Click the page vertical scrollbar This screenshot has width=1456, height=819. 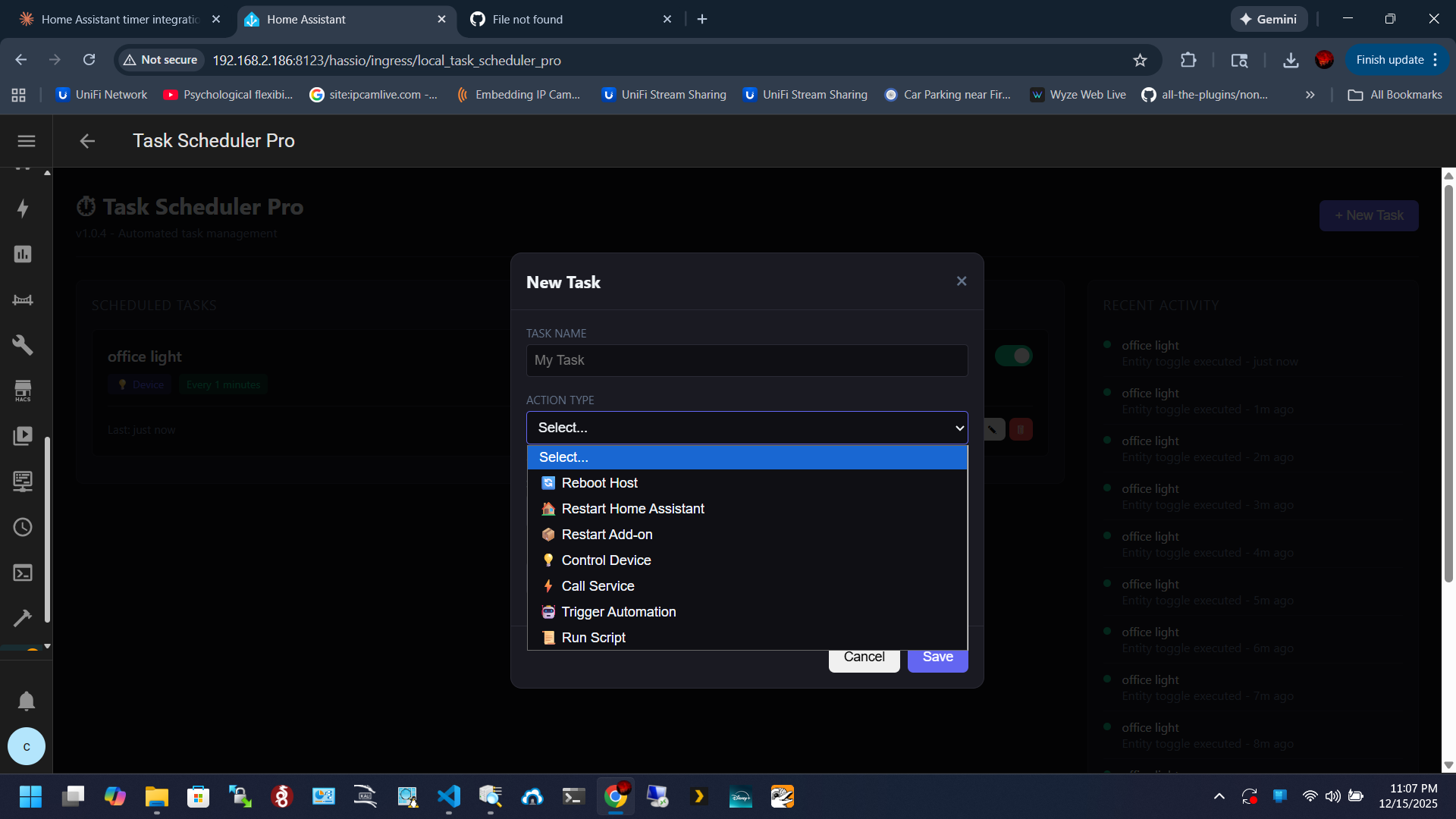pyautogui.click(x=1448, y=379)
